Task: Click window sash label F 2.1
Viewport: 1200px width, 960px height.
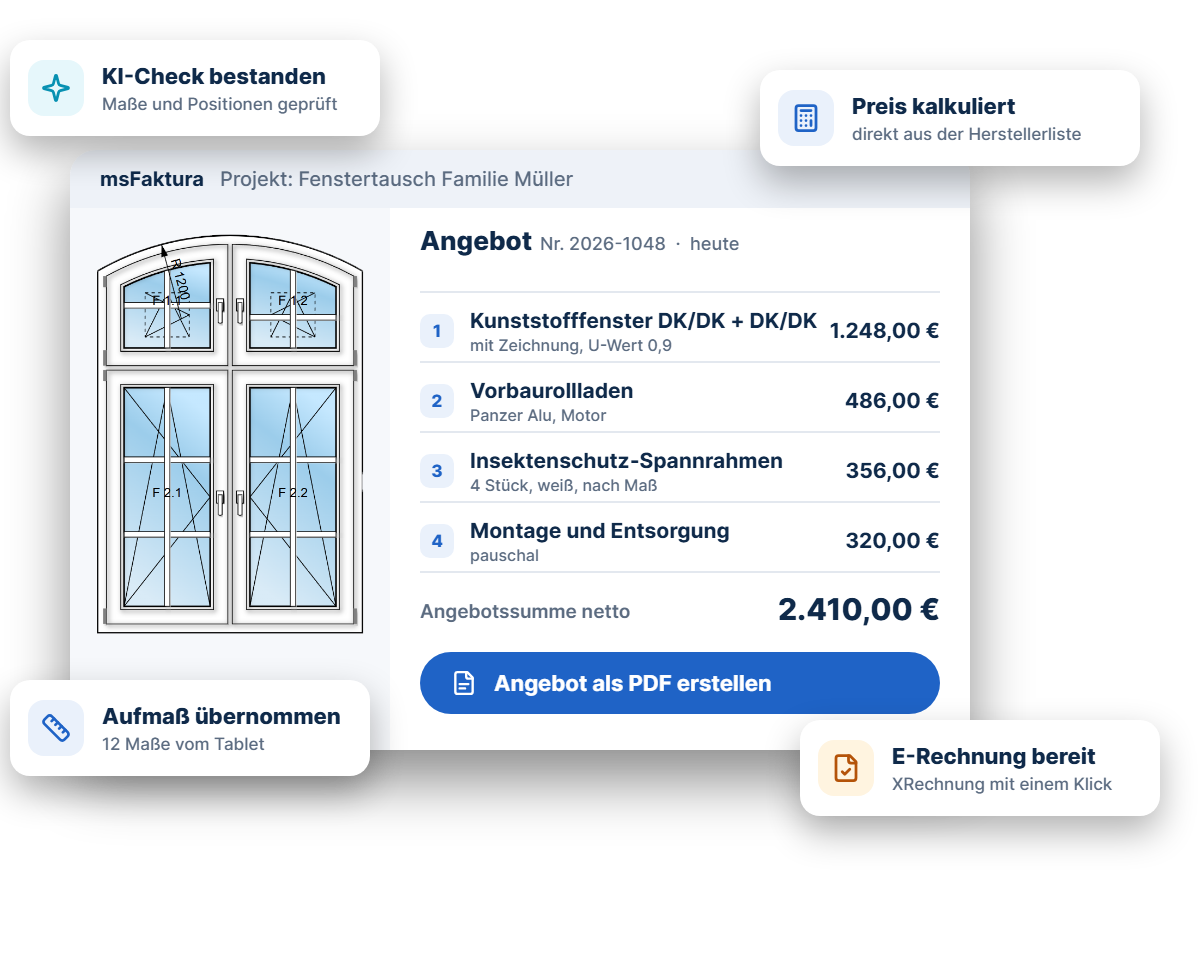Action: [x=167, y=493]
